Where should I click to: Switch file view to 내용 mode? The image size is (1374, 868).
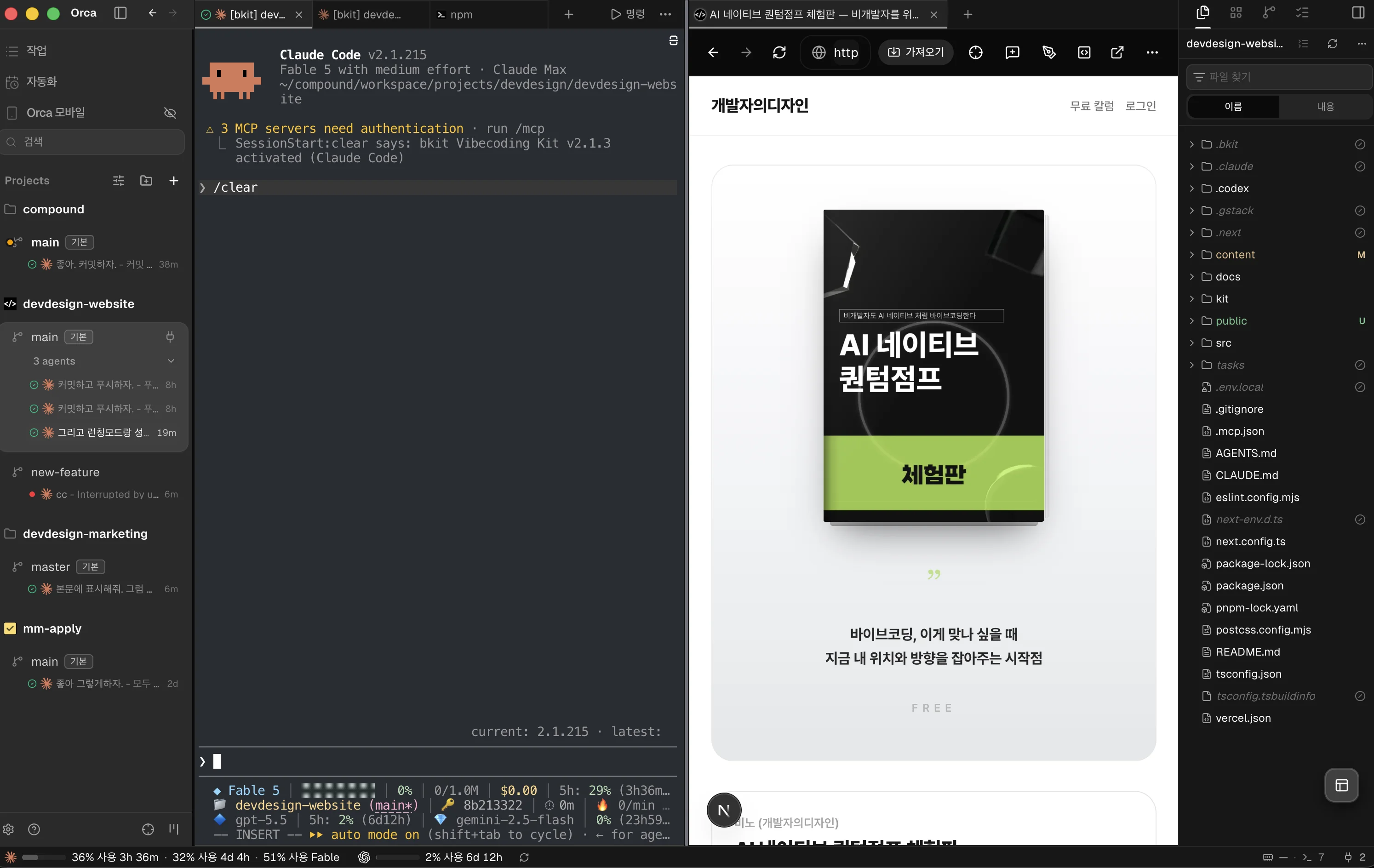coord(1326,107)
